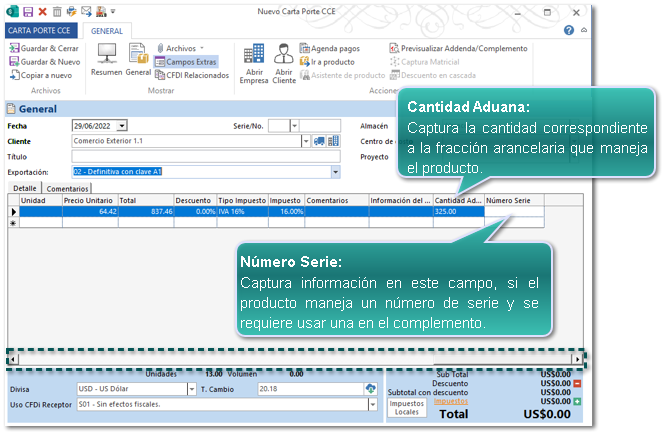Expand the Cliente combo box arrow

tap(306, 141)
